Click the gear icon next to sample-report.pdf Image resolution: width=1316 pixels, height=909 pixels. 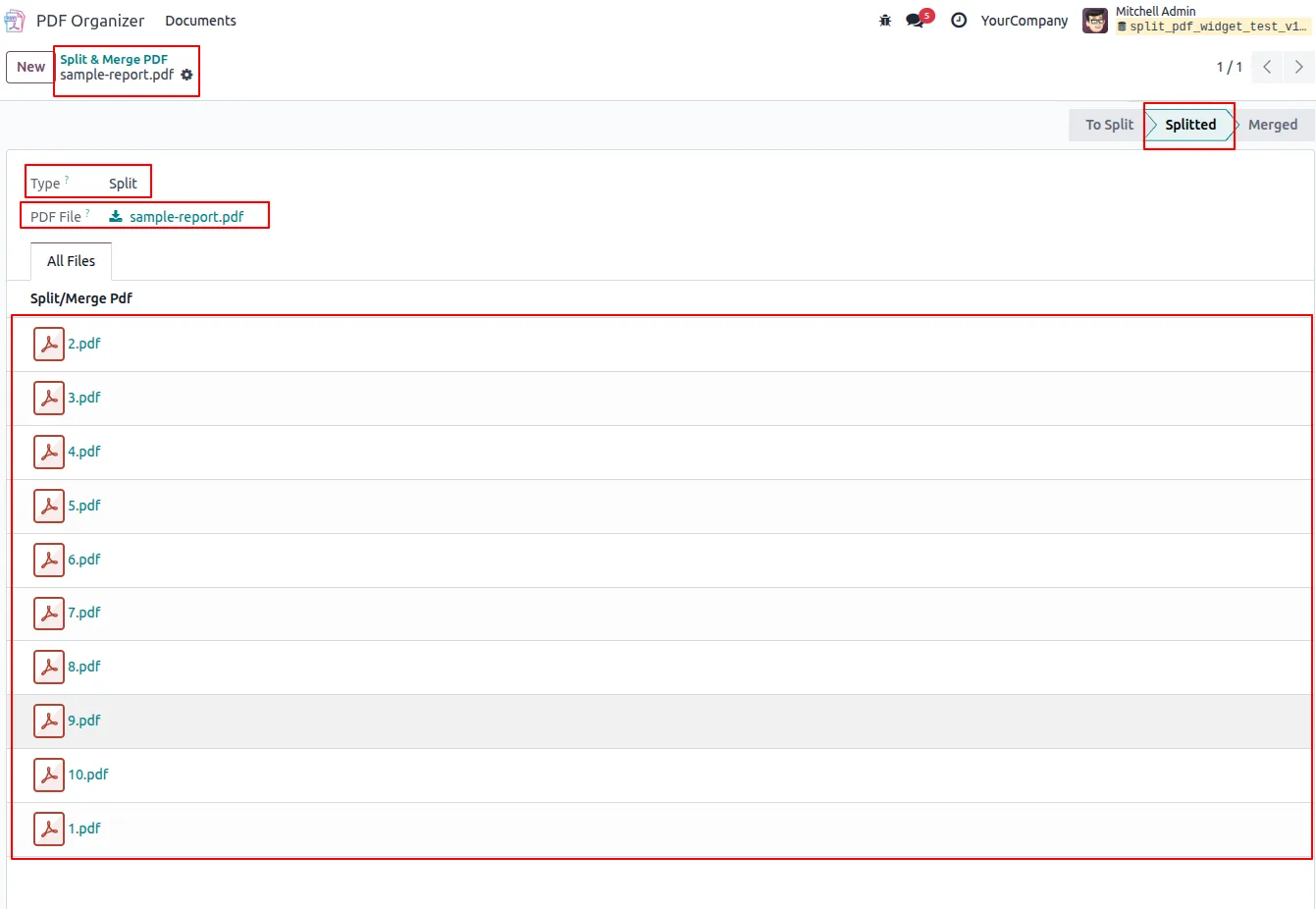(187, 75)
